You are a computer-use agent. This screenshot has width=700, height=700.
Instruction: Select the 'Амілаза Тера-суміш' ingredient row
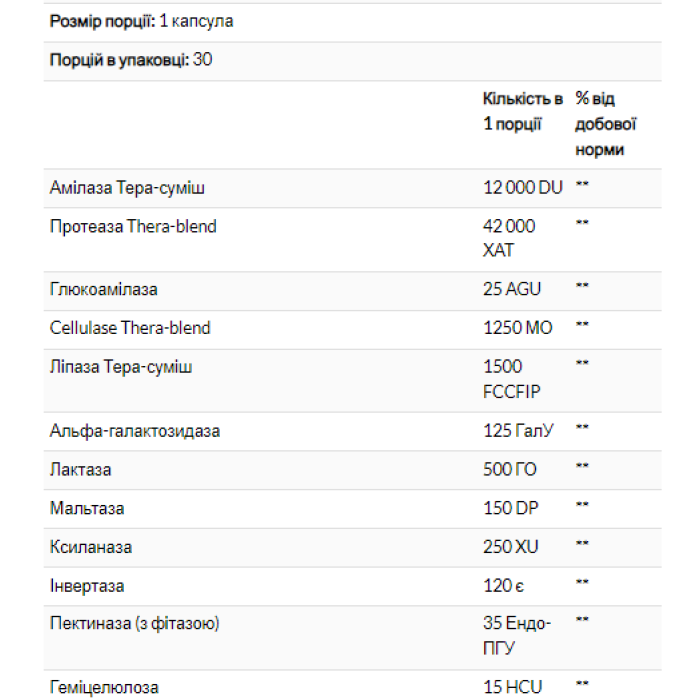click(128, 188)
